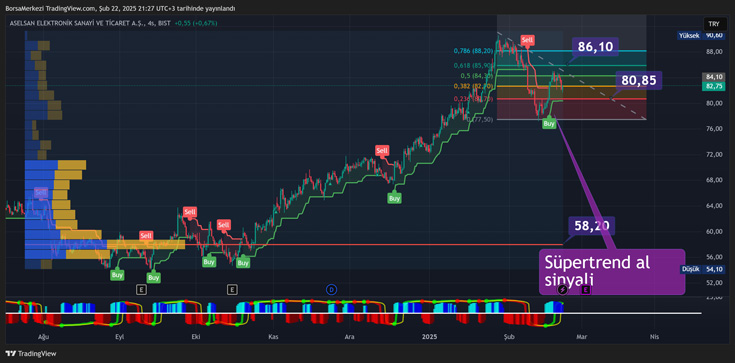Select the Sell label near the 72,00 level
735x363 pixels.
pos(382,151)
